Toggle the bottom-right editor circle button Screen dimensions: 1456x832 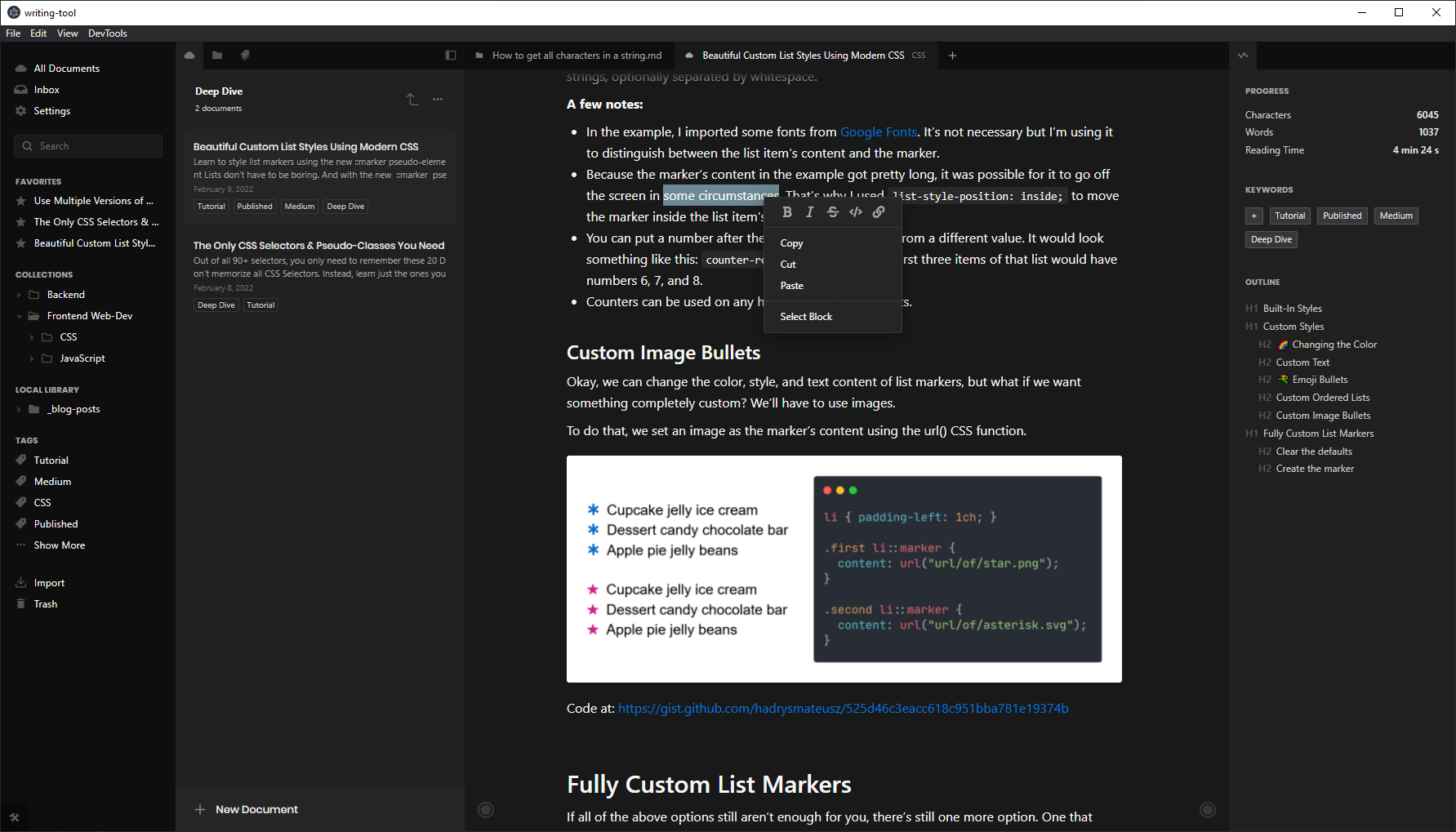pyautogui.click(x=1207, y=810)
